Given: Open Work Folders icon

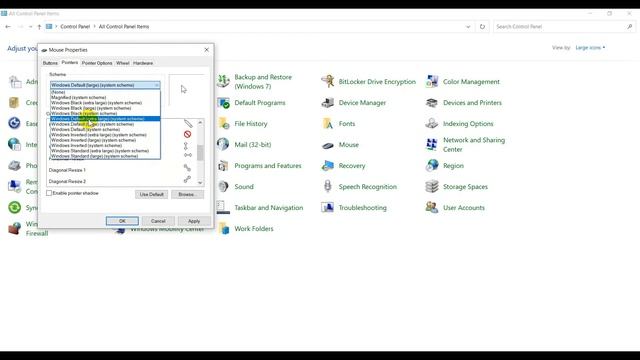Looking at the screenshot, I should (x=224, y=228).
